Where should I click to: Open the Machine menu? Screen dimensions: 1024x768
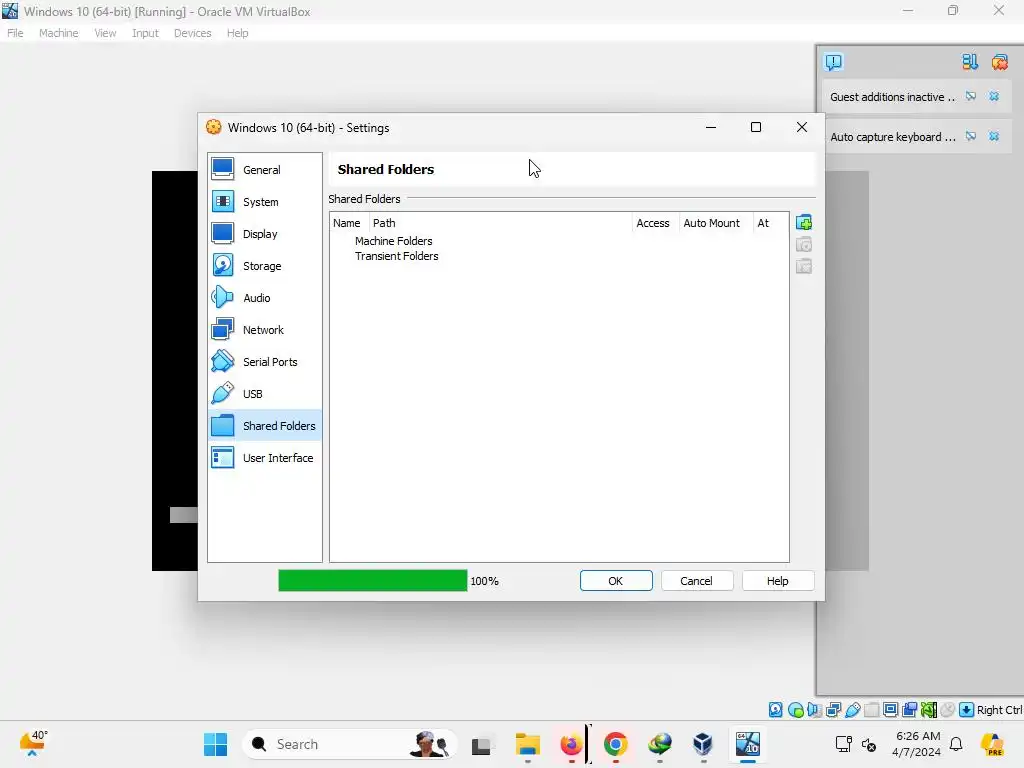click(x=58, y=33)
